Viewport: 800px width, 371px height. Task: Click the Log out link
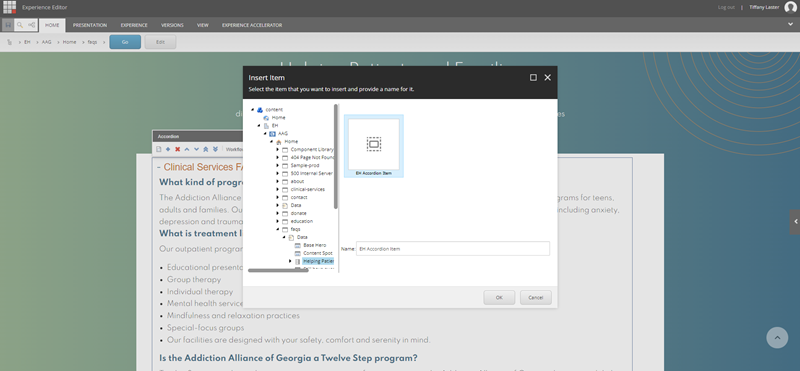pos(726,7)
